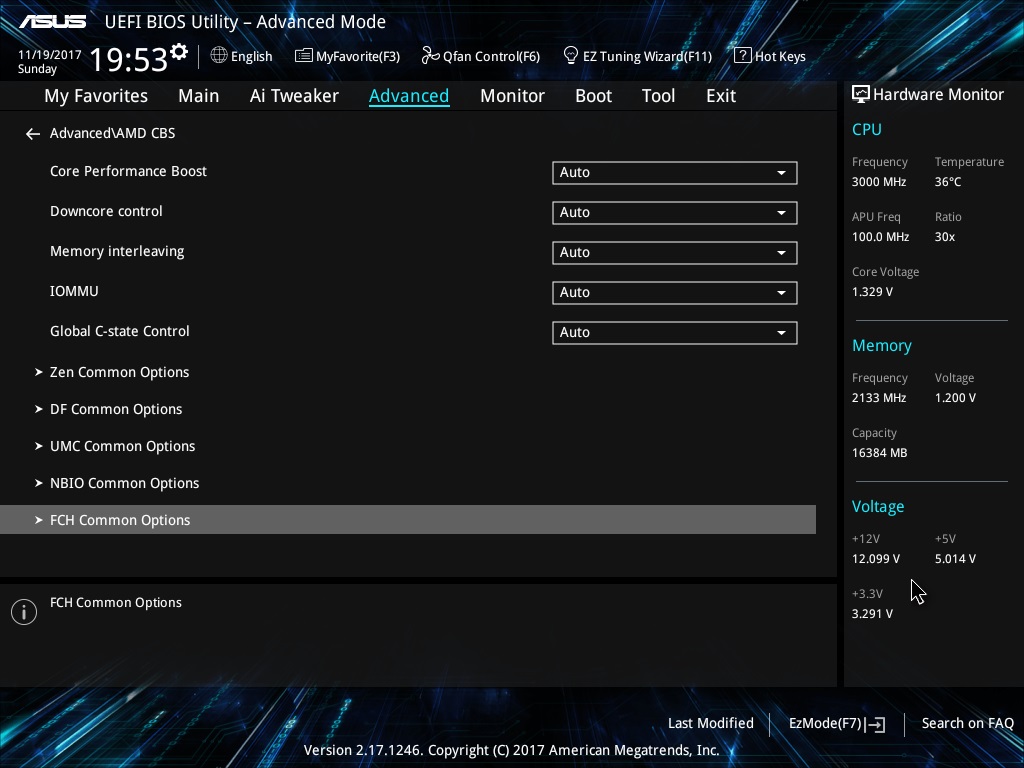Click the Core Voltage value 1.329 V
The height and width of the screenshot is (768, 1024).
[872, 292]
